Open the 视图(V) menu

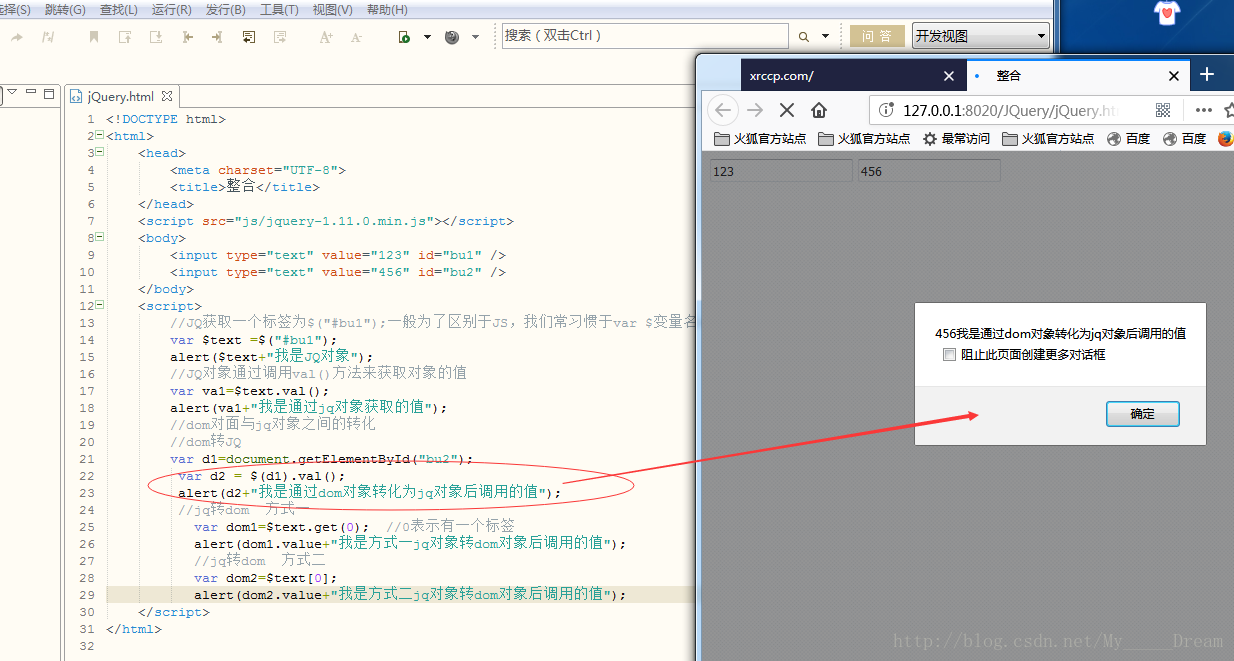(x=332, y=10)
